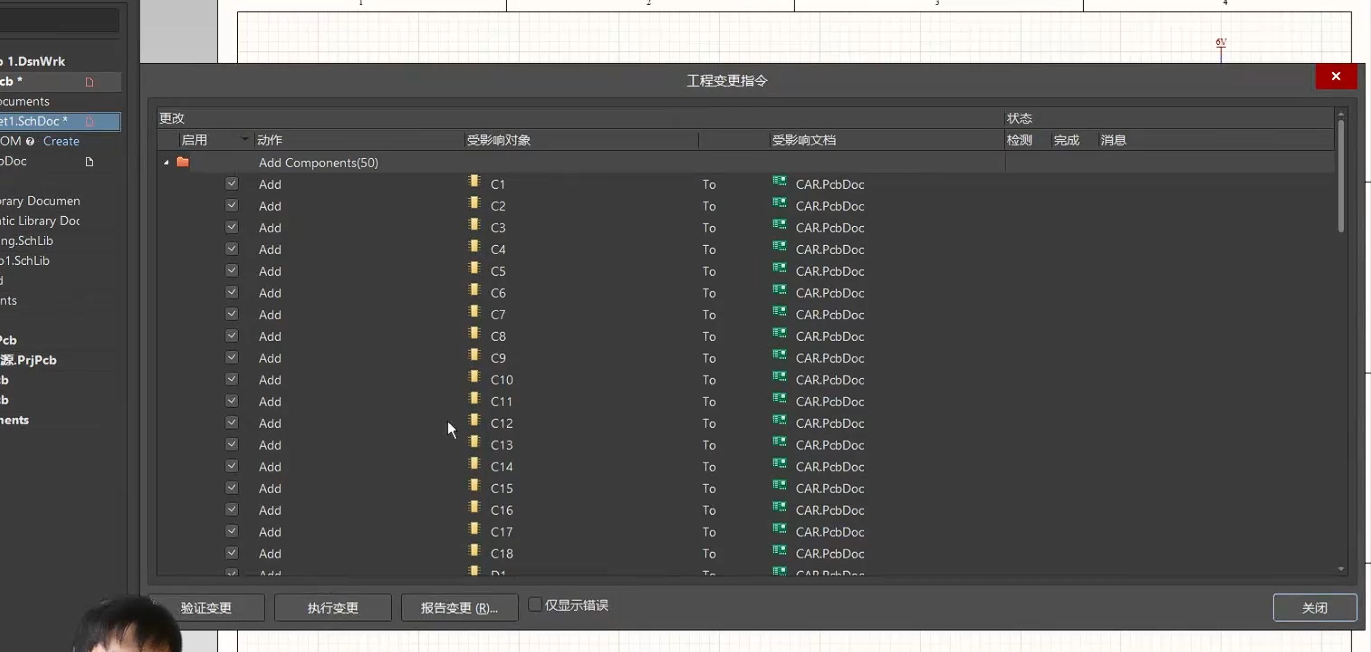Uncheck the enable checkbox for C8

[232, 335]
